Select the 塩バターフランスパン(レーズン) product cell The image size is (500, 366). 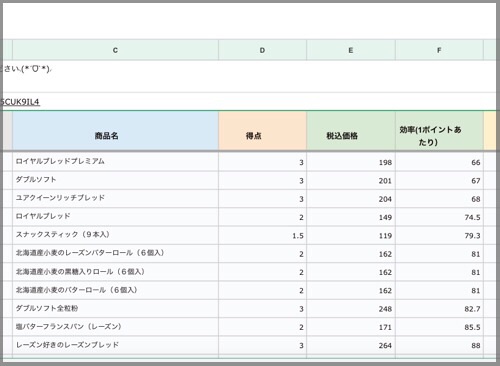tap(115, 327)
